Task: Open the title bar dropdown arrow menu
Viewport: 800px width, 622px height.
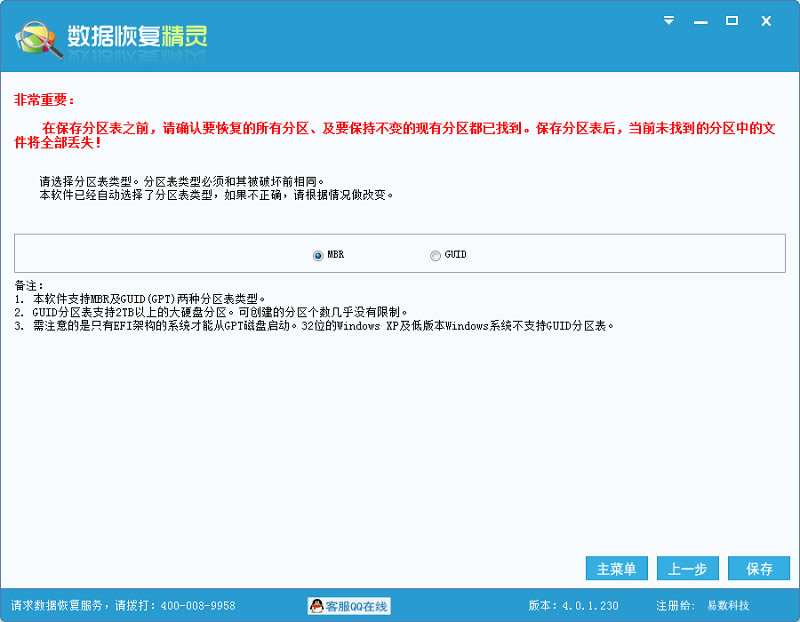Action: pos(669,20)
